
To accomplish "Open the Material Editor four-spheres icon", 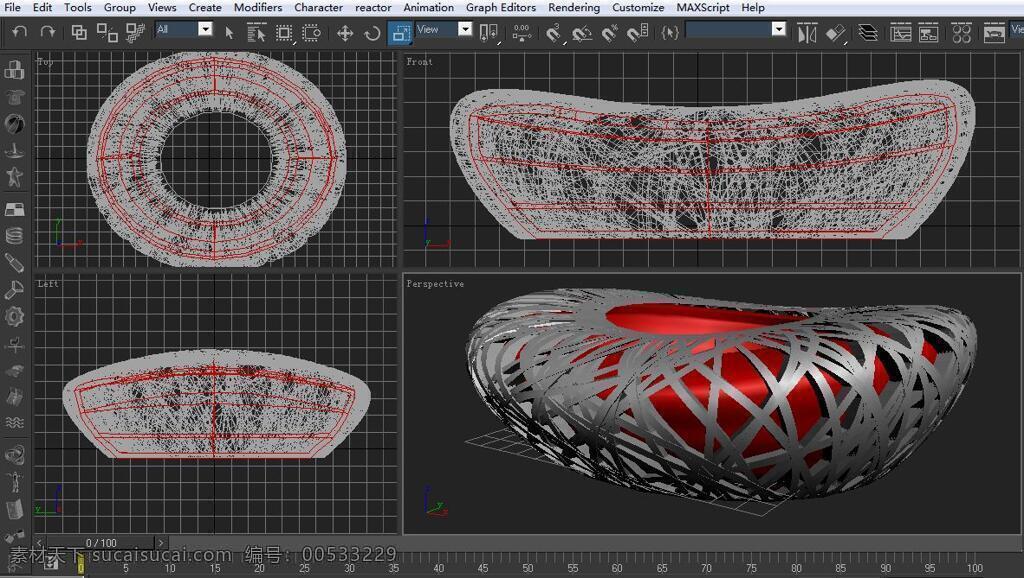I will 961,33.
